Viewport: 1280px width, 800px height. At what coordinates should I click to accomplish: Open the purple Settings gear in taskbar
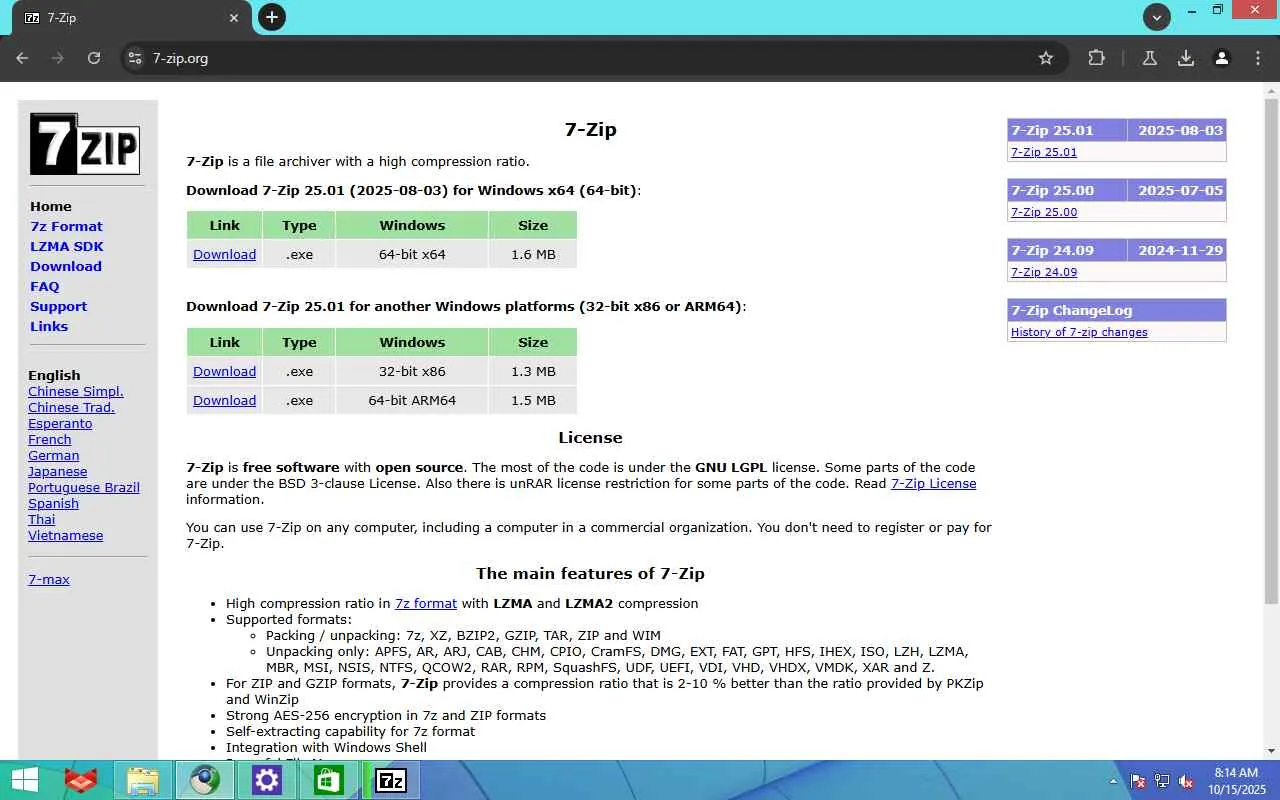[x=267, y=780]
